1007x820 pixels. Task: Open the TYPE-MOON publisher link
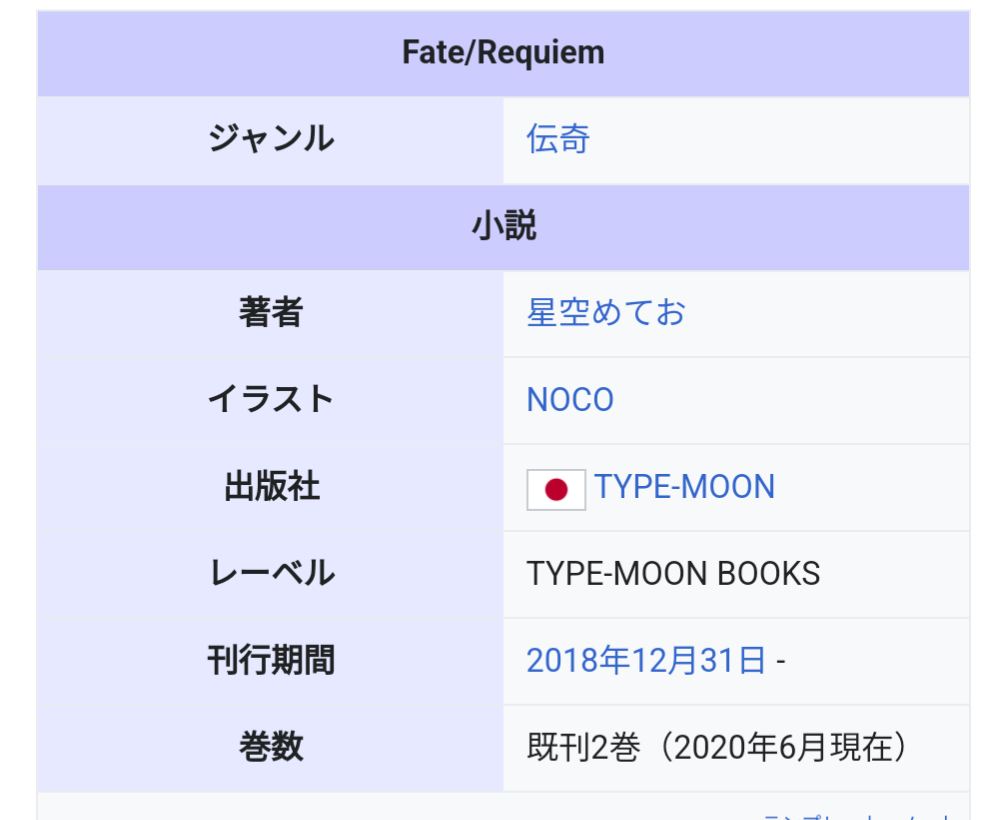tap(685, 487)
